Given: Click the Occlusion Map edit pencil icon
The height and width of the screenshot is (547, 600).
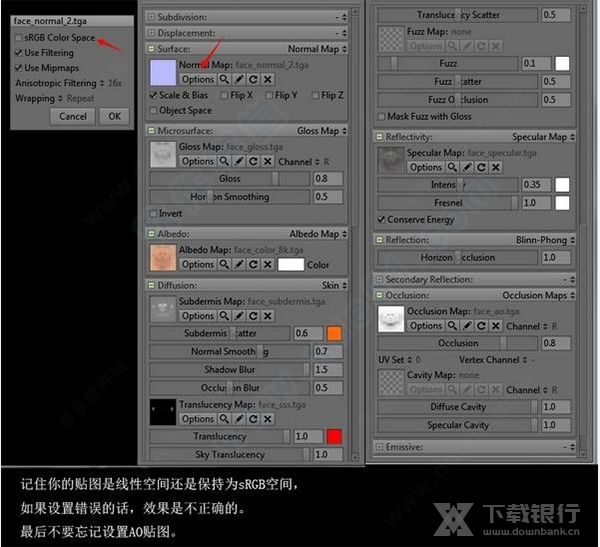Looking at the screenshot, I should [468, 326].
